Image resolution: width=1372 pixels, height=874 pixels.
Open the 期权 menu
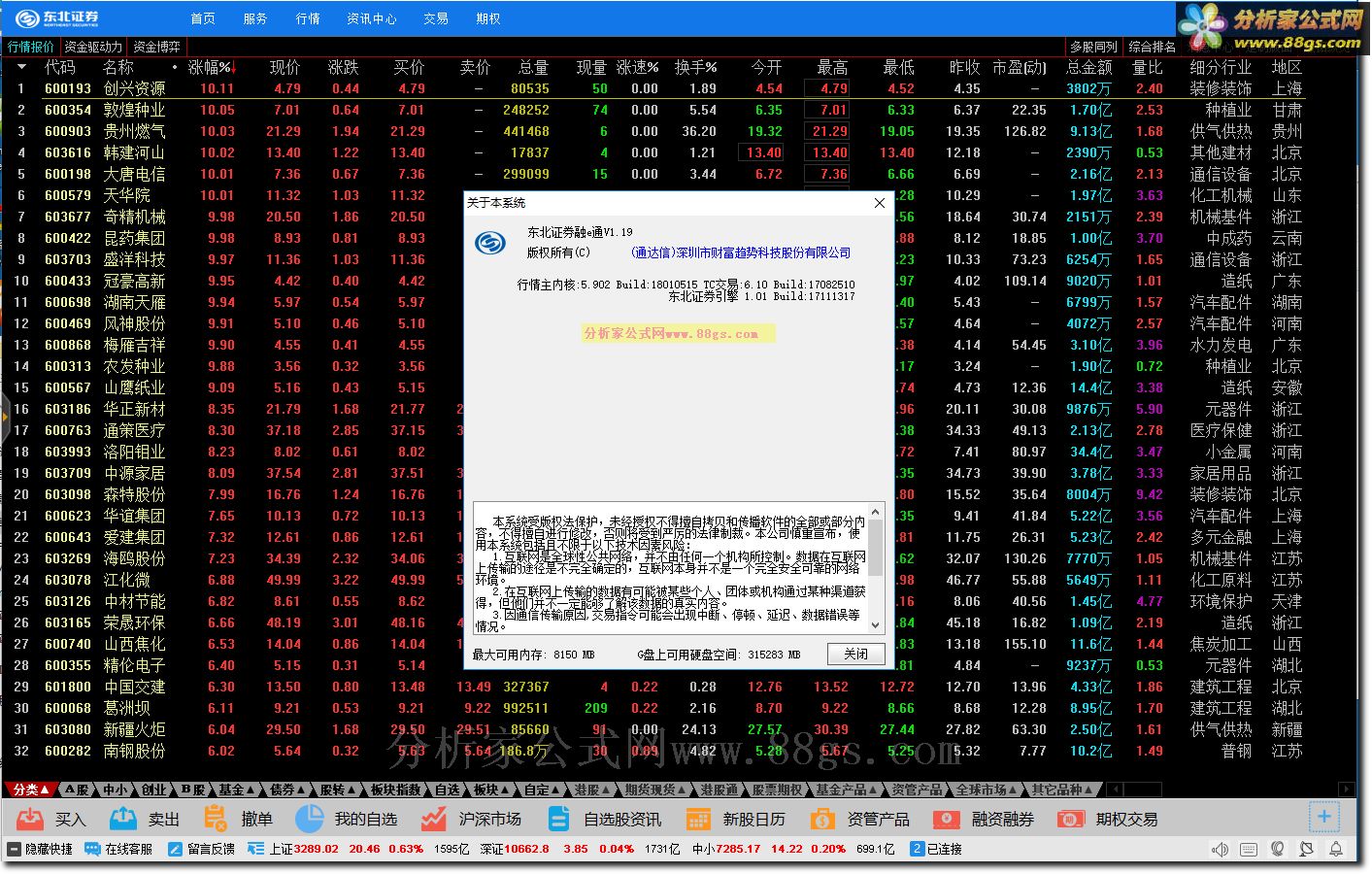point(488,18)
